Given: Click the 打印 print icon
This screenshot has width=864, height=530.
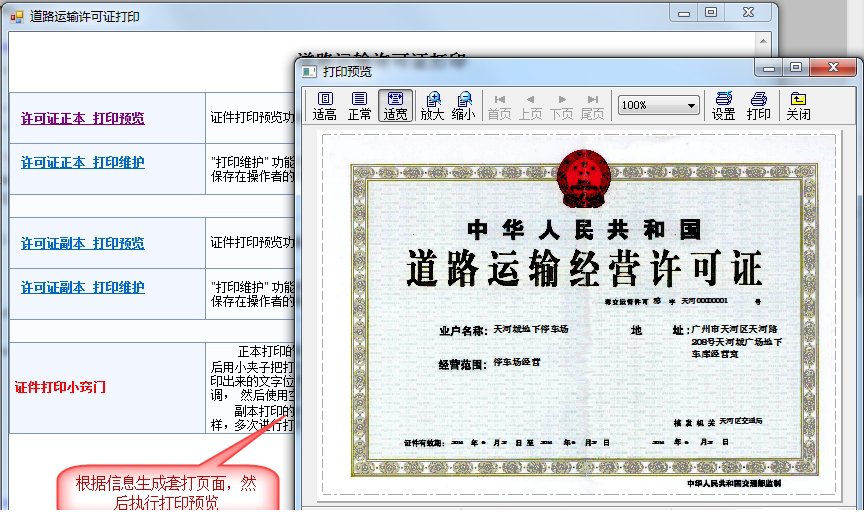Looking at the screenshot, I should pos(759,105).
